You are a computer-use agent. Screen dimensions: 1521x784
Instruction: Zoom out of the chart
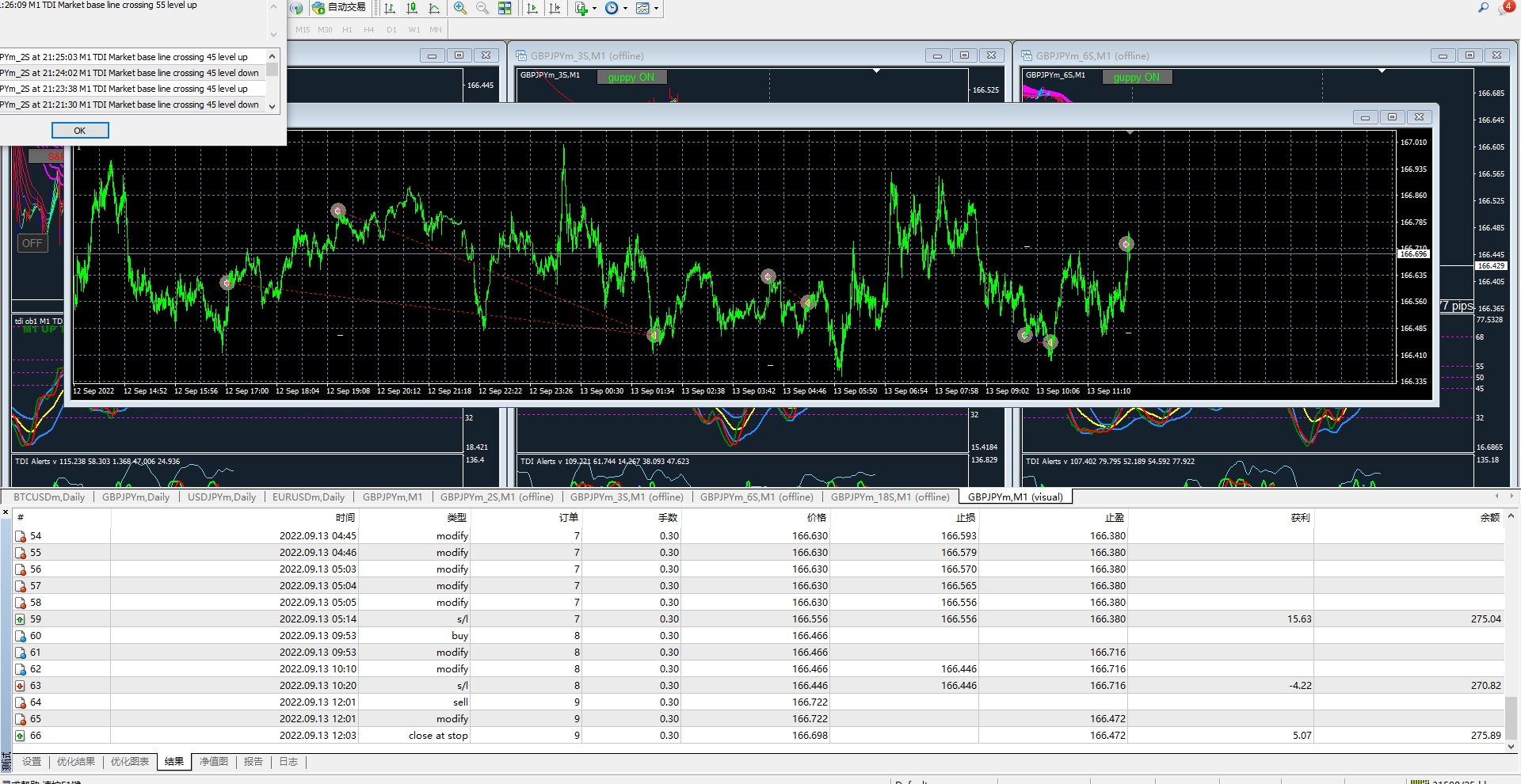(482, 8)
